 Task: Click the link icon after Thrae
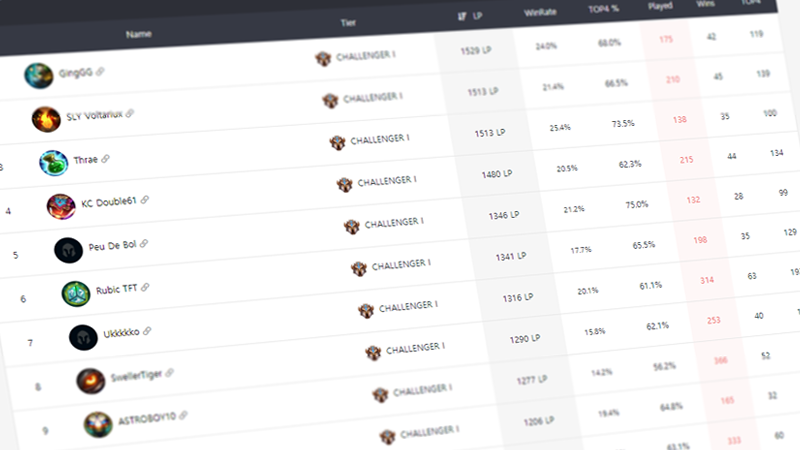[x=106, y=159]
